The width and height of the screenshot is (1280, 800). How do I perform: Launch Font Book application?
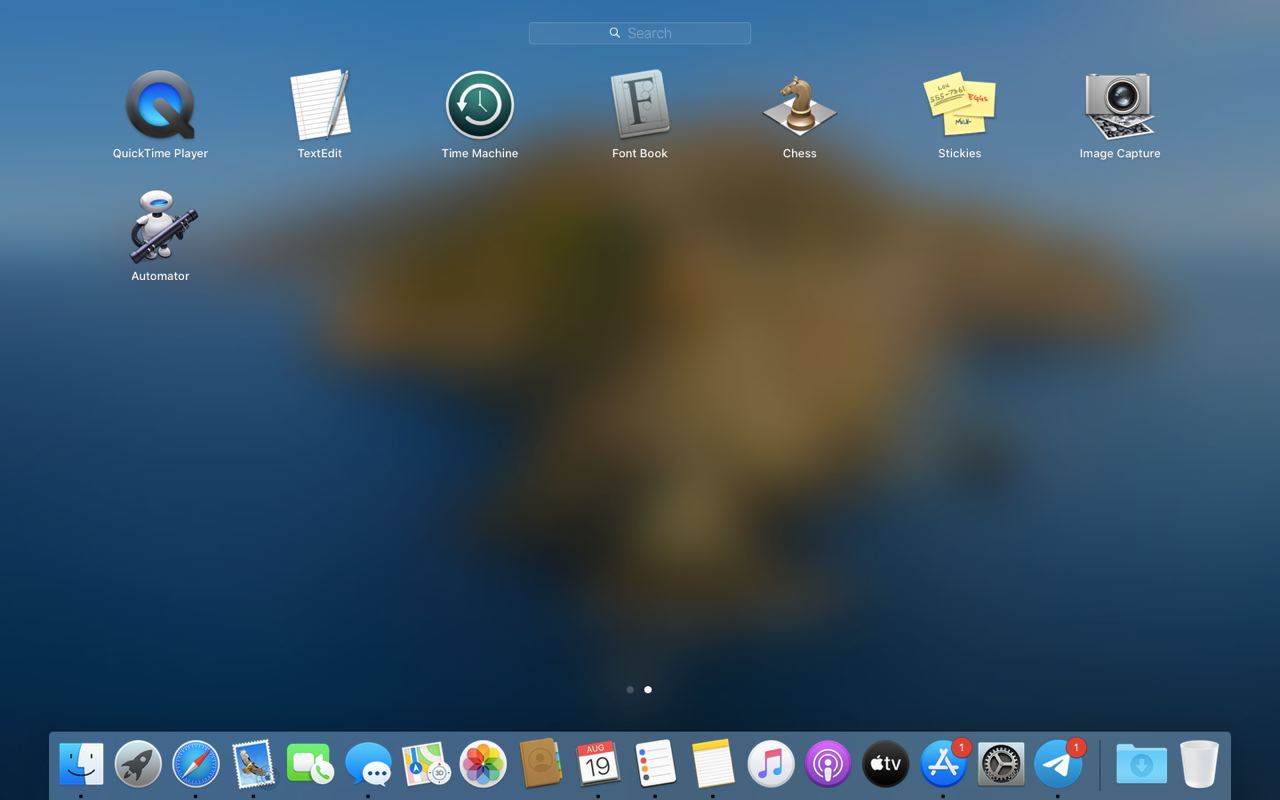click(640, 105)
